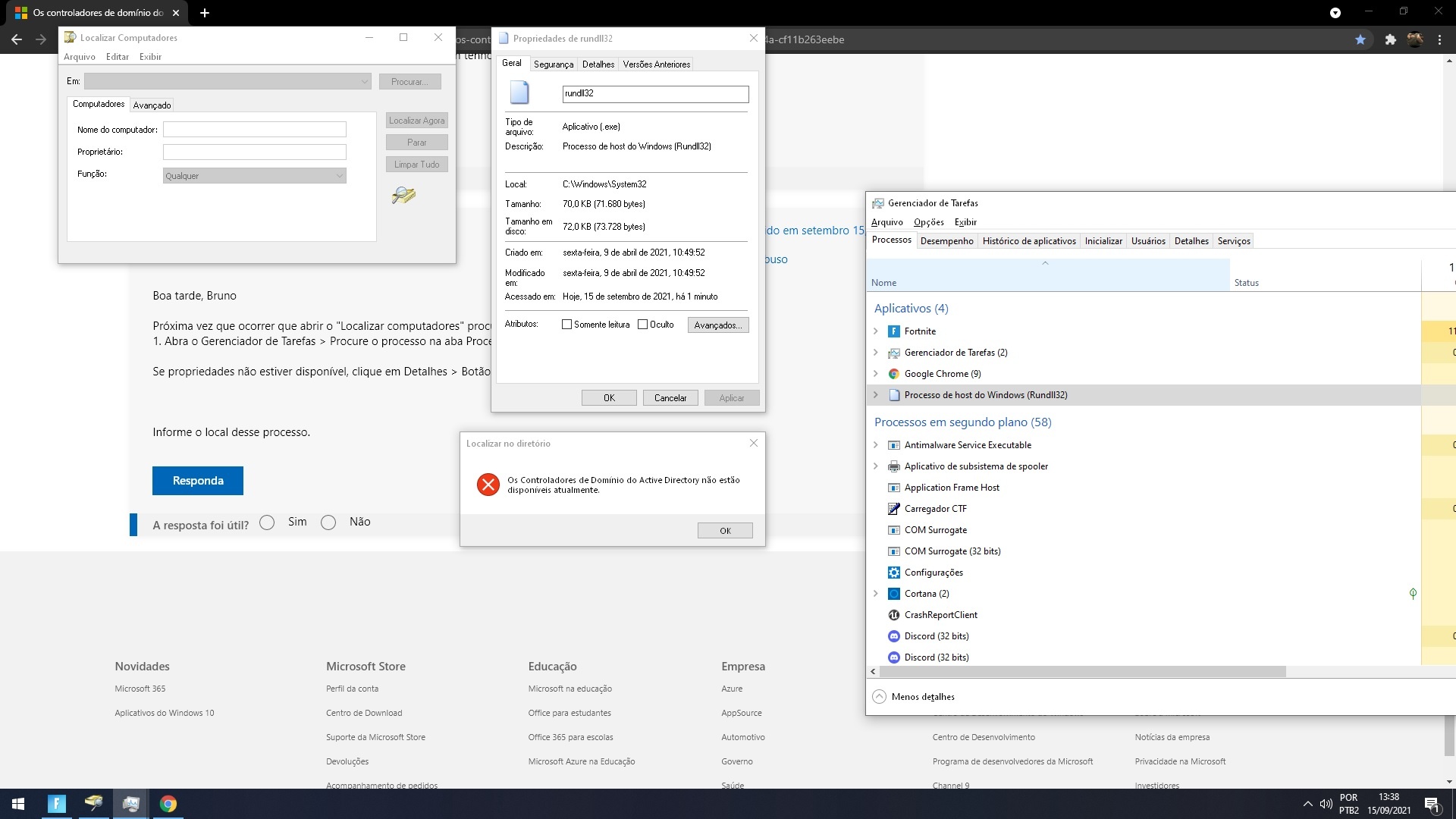Open the Segurança tab in properties

tap(553, 64)
